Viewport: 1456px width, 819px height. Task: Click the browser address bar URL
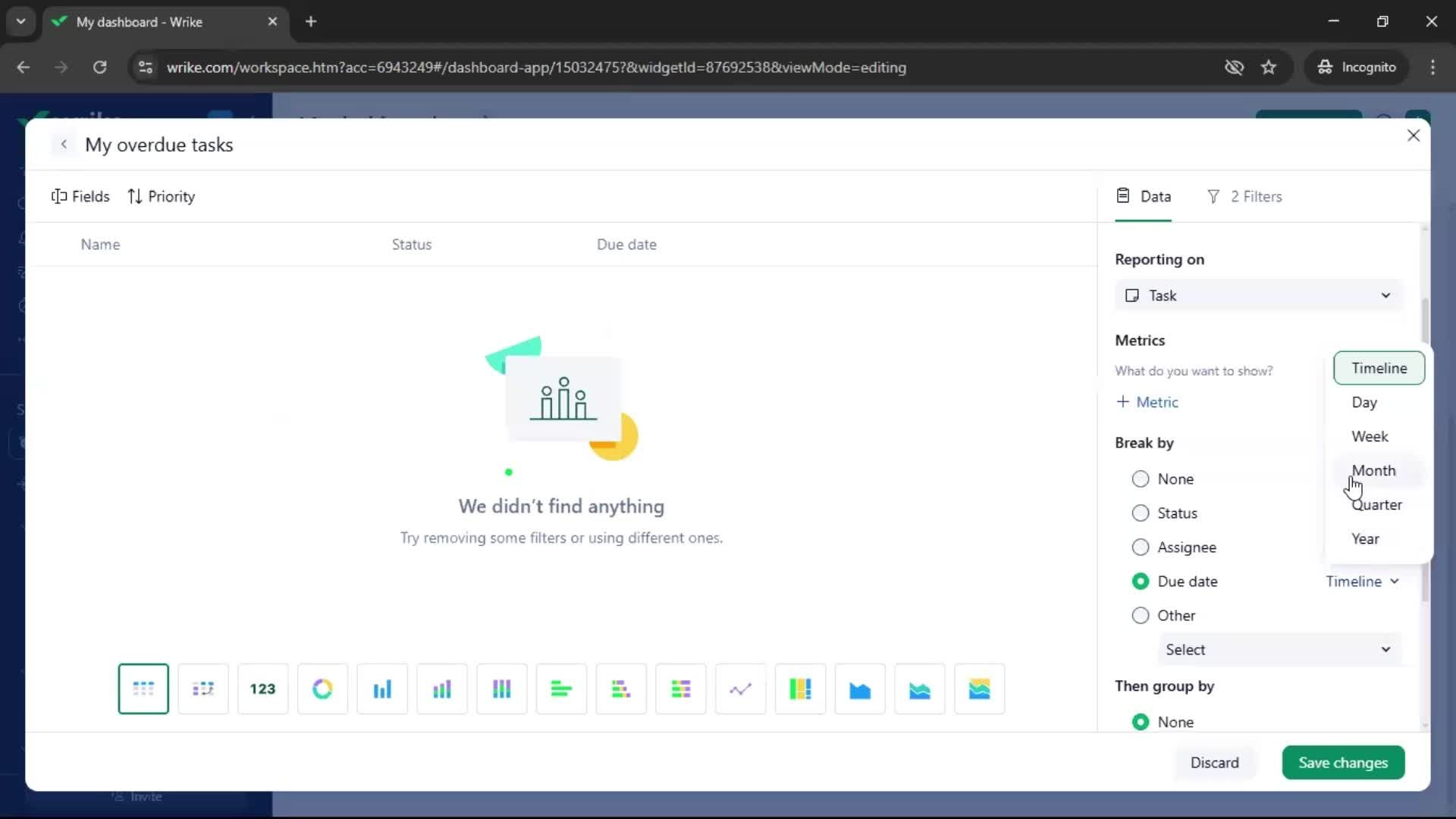click(x=535, y=67)
